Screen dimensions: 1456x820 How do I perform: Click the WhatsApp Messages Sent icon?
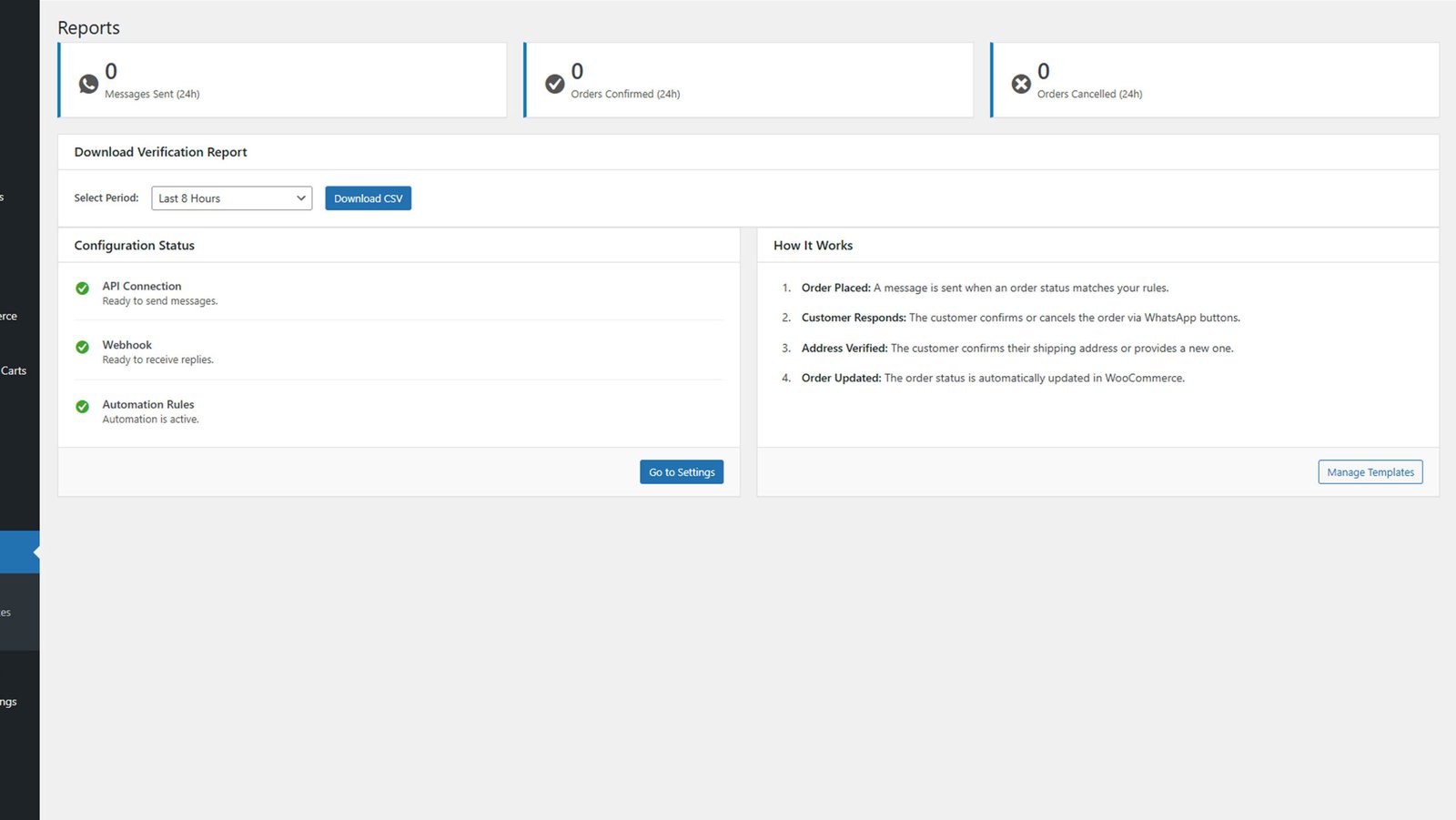click(x=88, y=84)
